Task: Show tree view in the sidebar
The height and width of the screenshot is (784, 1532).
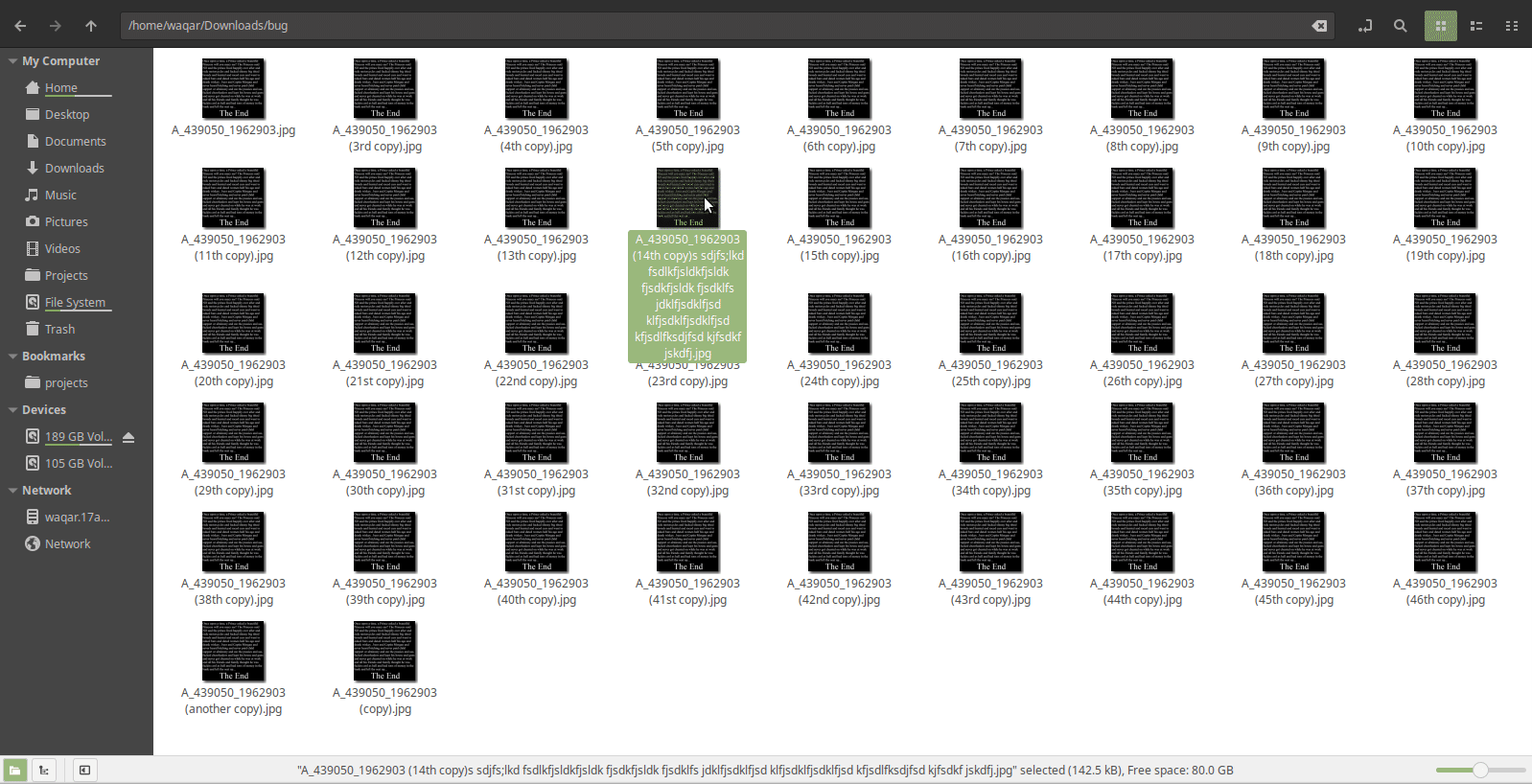Action: 44,770
